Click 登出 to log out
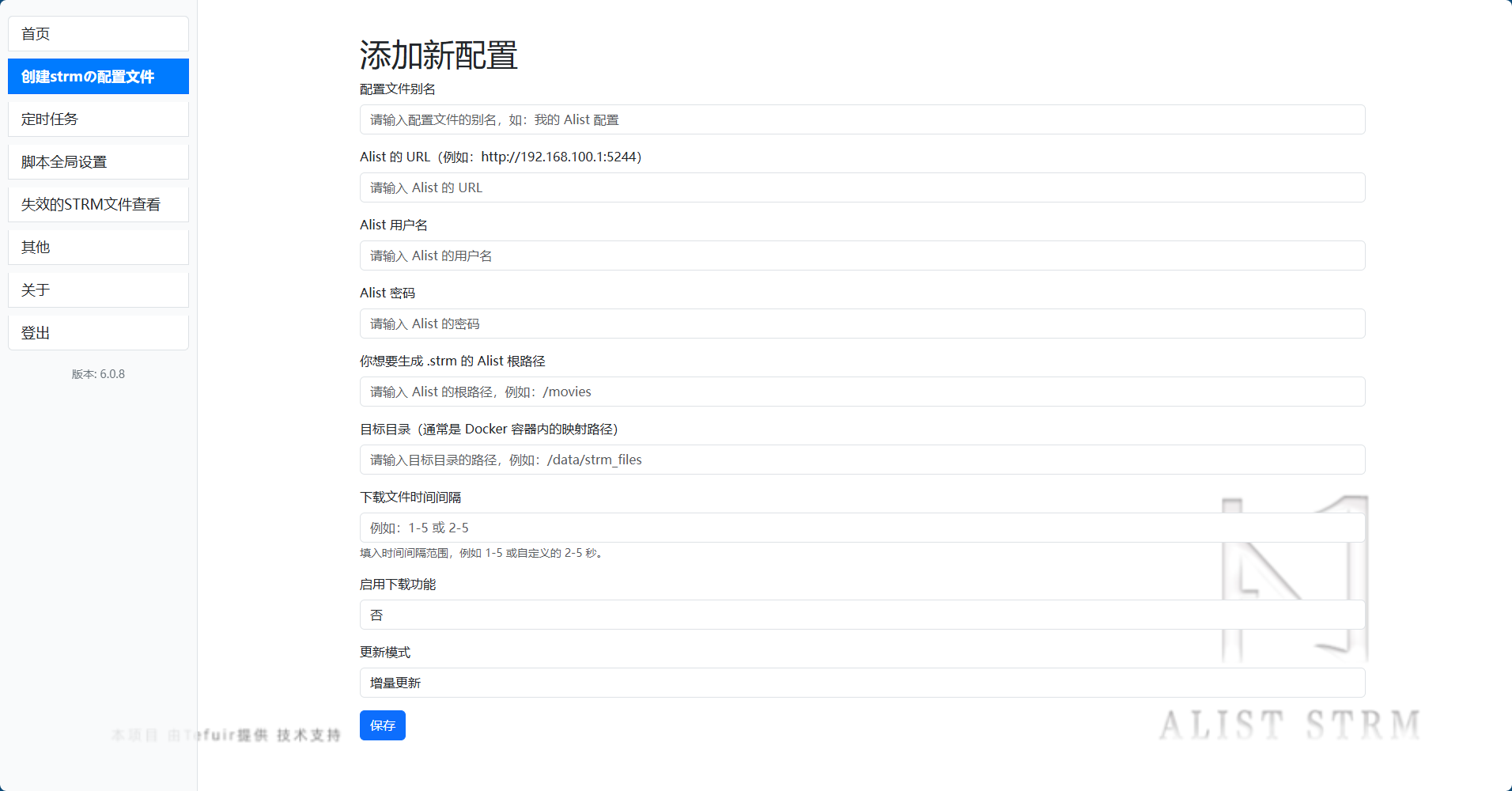The width and height of the screenshot is (1512, 791). pyautogui.click(x=98, y=333)
